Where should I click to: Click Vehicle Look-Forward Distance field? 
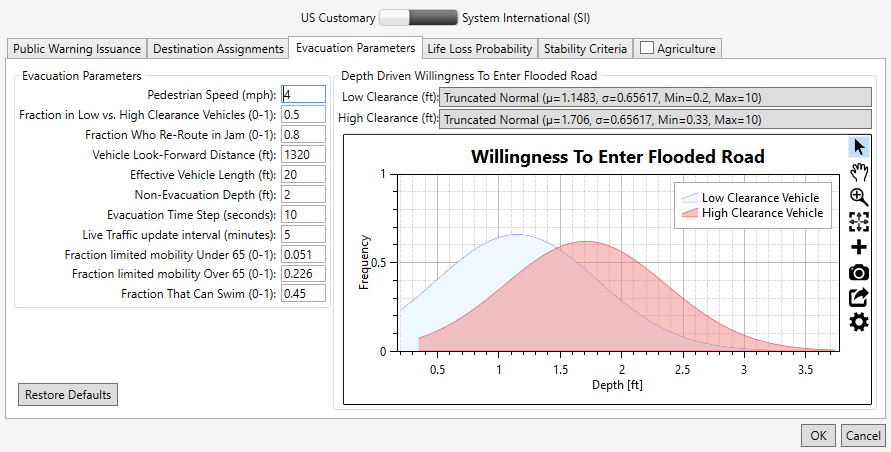(x=303, y=154)
